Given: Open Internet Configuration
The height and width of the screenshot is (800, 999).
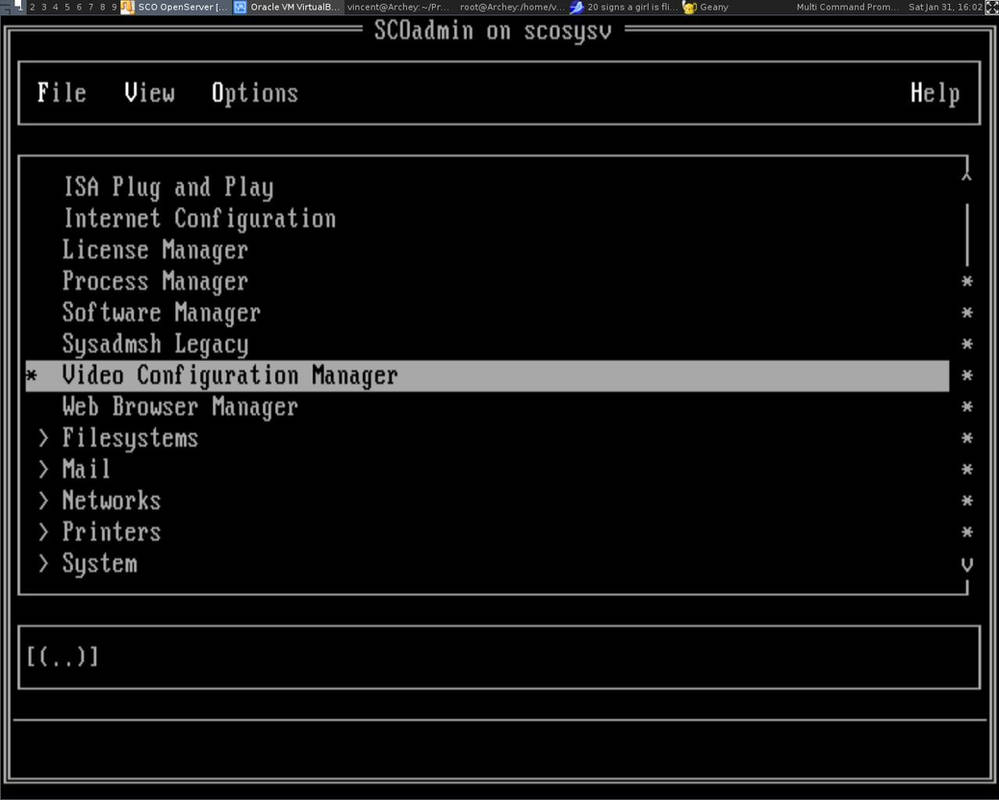Looking at the screenshot, I should pos(199,218).
